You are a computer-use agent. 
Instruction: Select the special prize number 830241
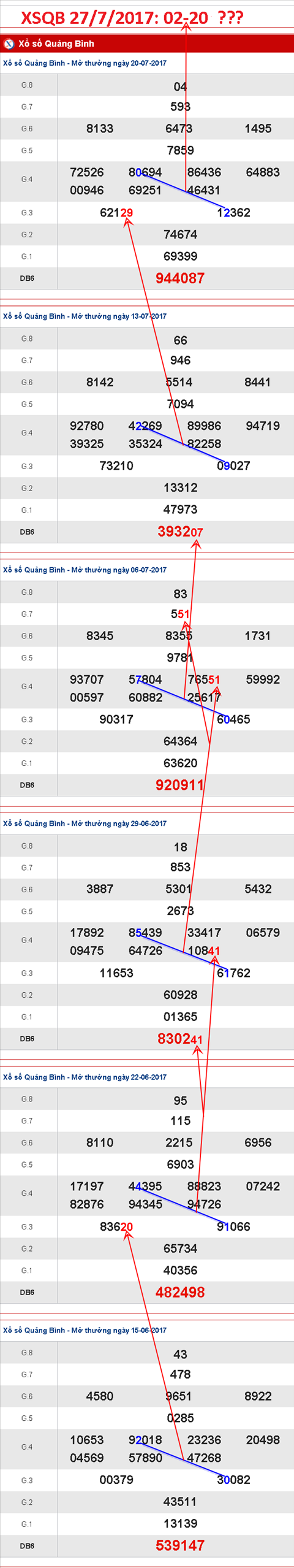pos(180,1039)
